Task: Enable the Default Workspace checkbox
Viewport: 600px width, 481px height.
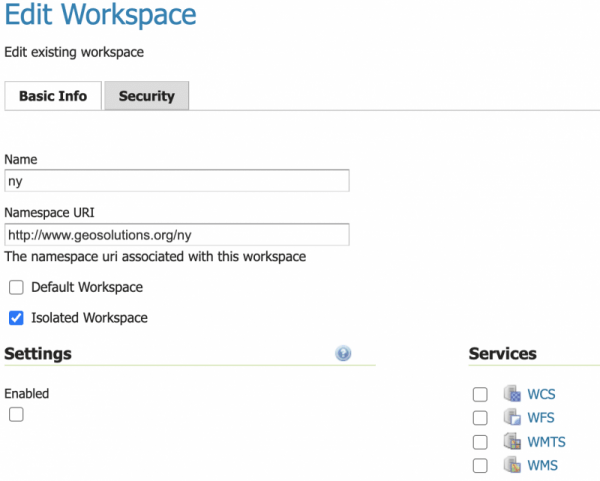Action: click(x=16, y=287)
